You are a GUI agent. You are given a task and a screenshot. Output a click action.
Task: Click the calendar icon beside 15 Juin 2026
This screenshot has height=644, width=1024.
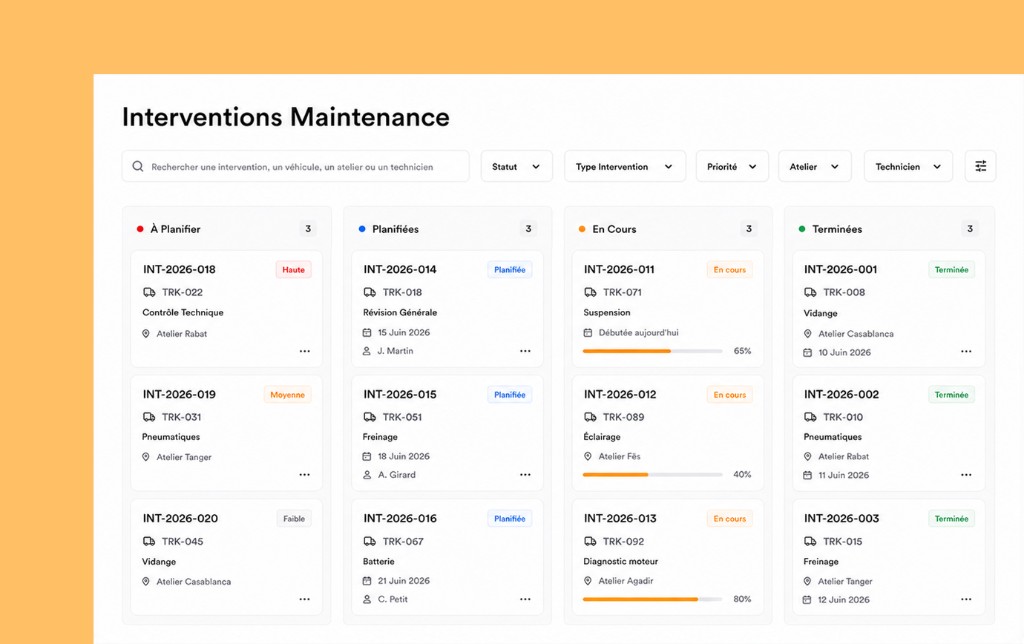(367, 332)
